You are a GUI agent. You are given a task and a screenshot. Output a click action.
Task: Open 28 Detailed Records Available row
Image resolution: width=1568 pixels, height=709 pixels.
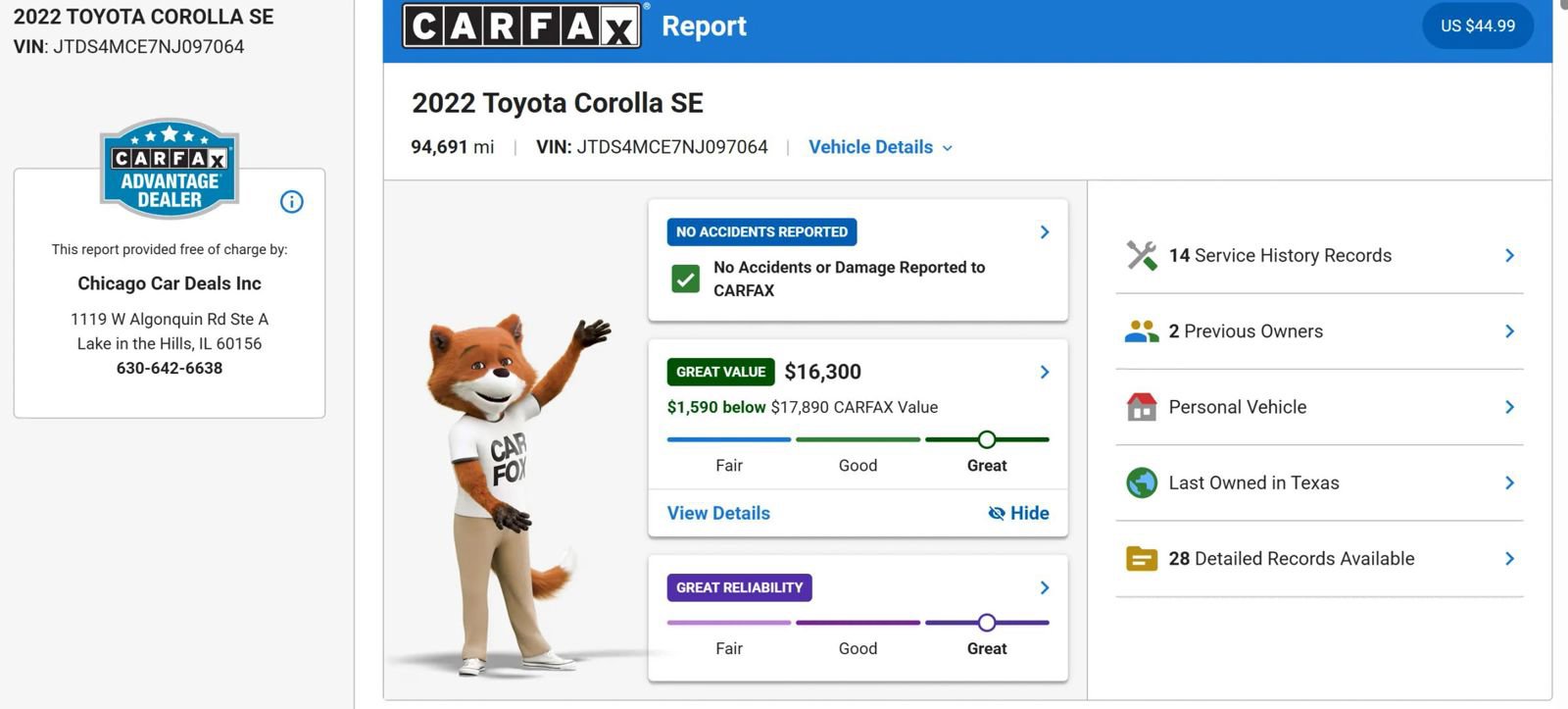pos(1318,559)
